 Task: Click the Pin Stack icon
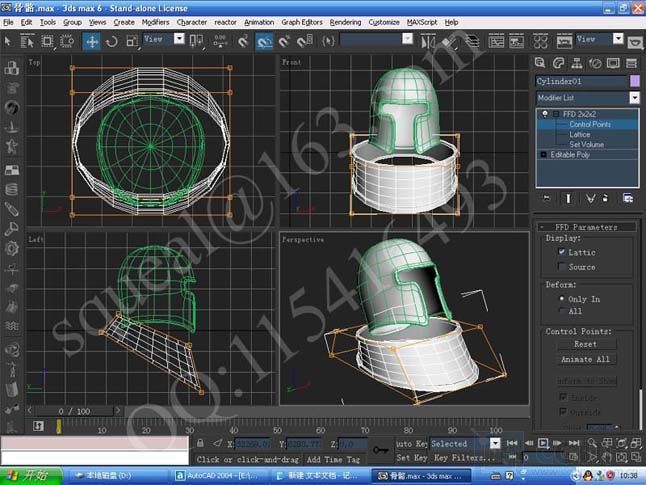547,199
